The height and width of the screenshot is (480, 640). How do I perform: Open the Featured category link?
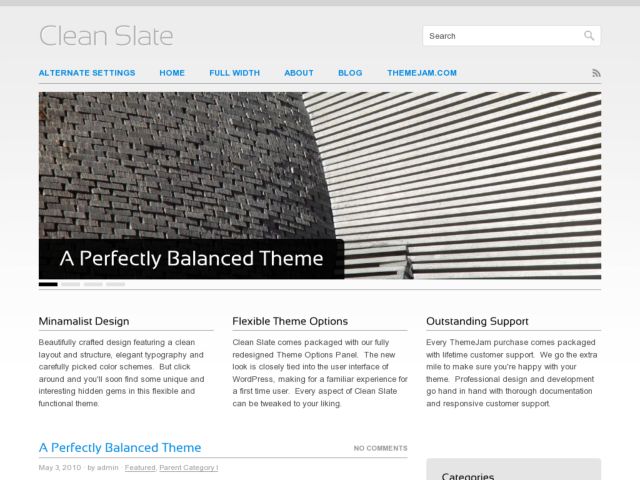coord(140,468)
